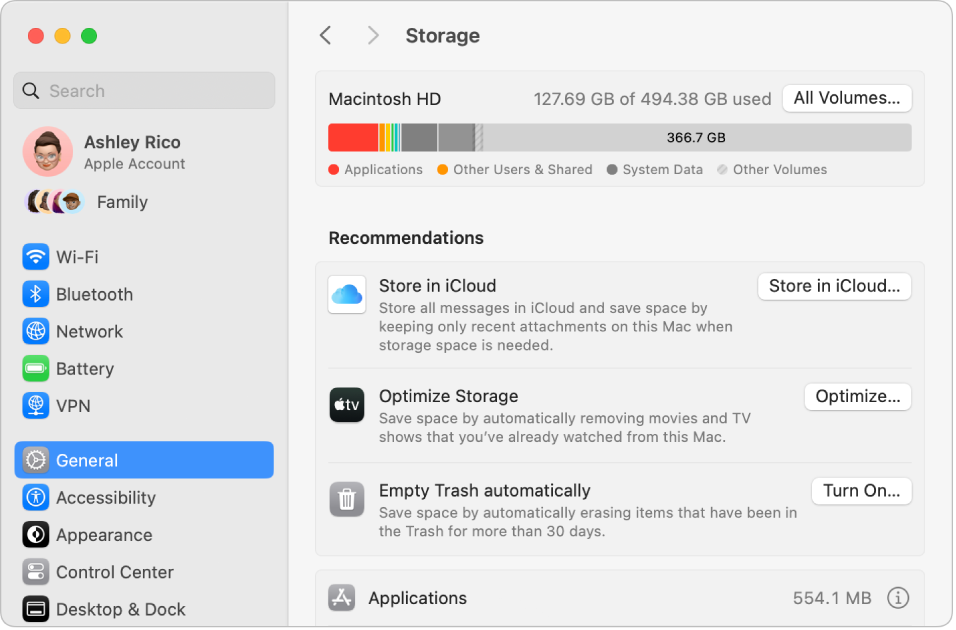
Task: Turn on Empty Trash automatically
Action: pyautogui.click(x=861, y=490)
